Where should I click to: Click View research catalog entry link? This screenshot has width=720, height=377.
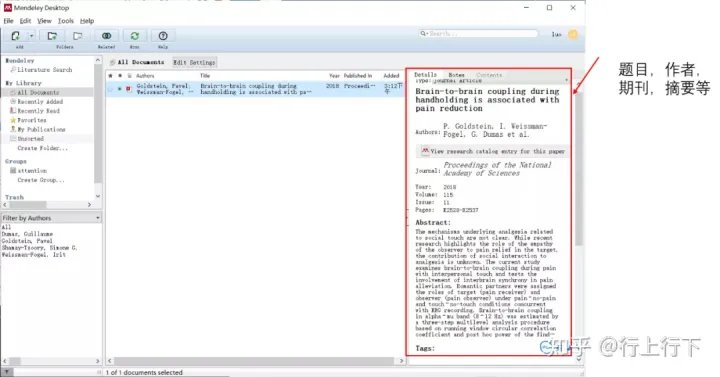(493, 151)
